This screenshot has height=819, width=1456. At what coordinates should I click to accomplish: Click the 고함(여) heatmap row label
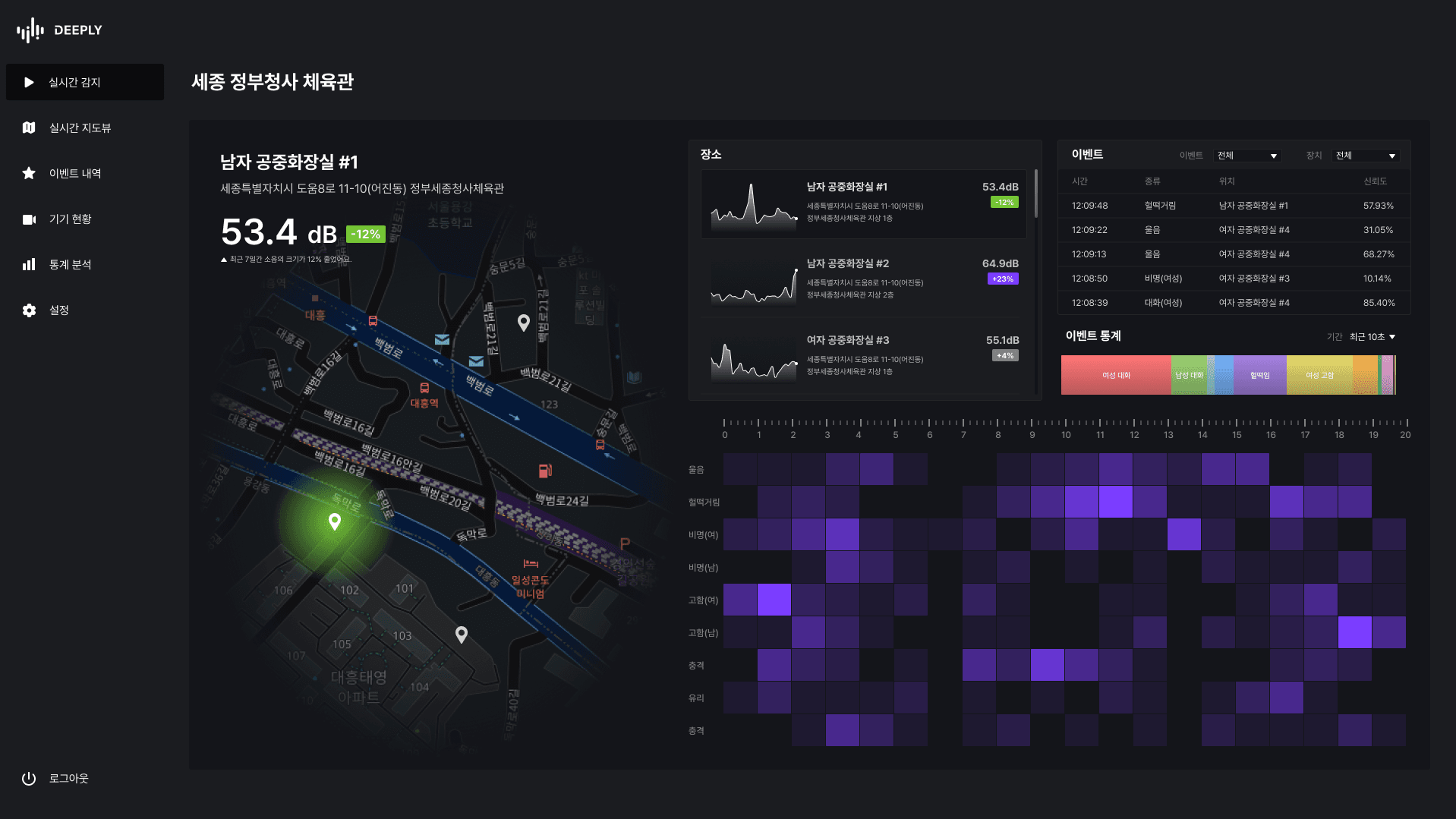coord(703,600)
